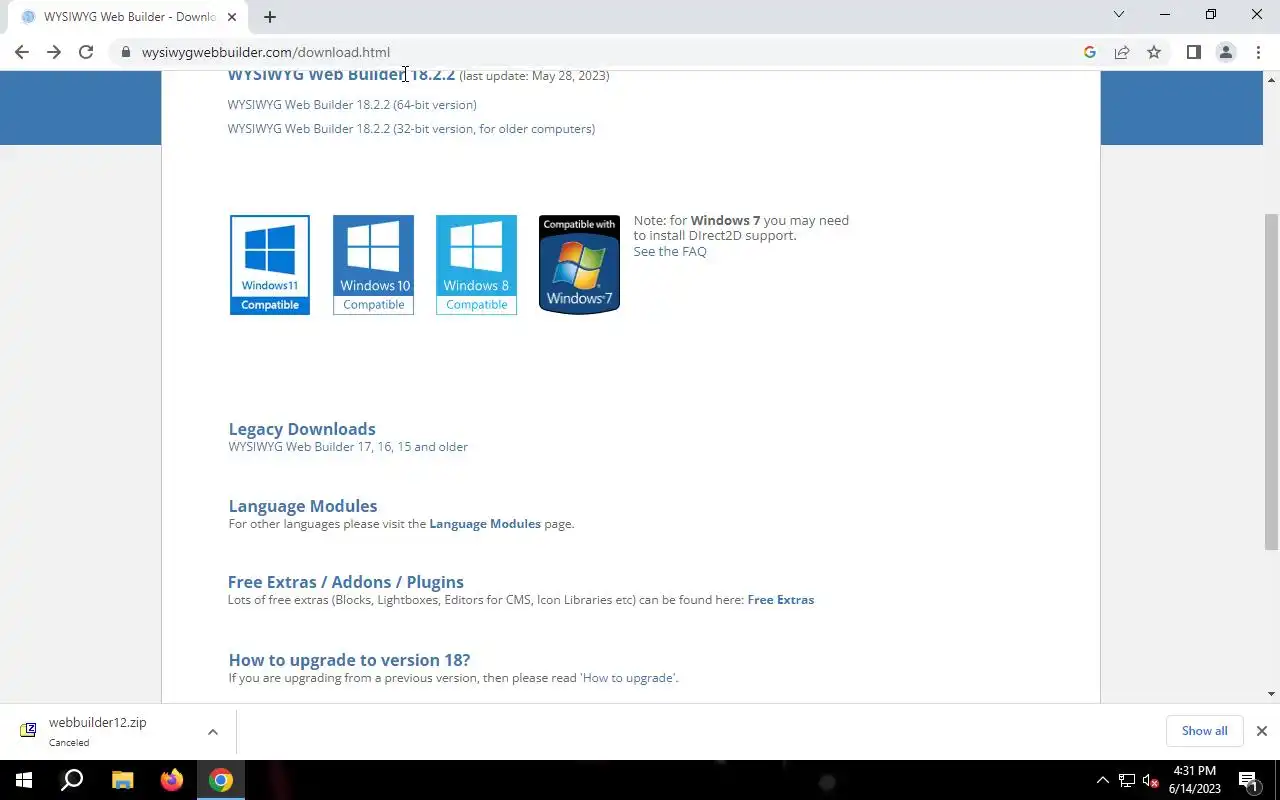The image size is (1280, 800).
Task: Open the Free Extras link
Action: click(781, 600)
